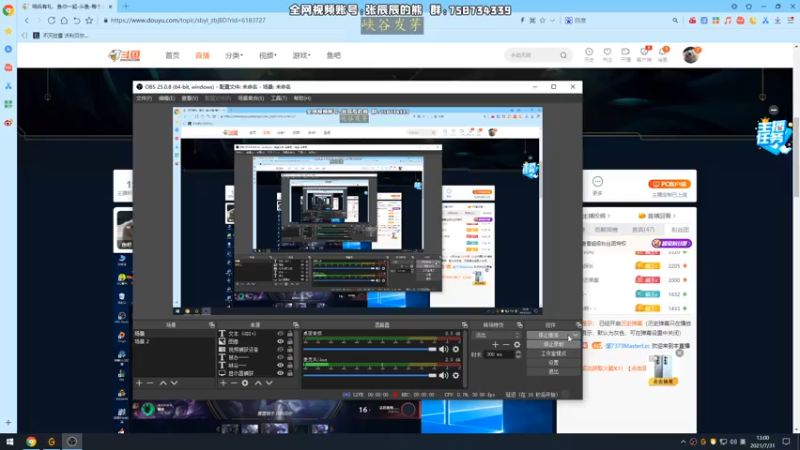Open Settings button in OBS controls

point(553,363)
